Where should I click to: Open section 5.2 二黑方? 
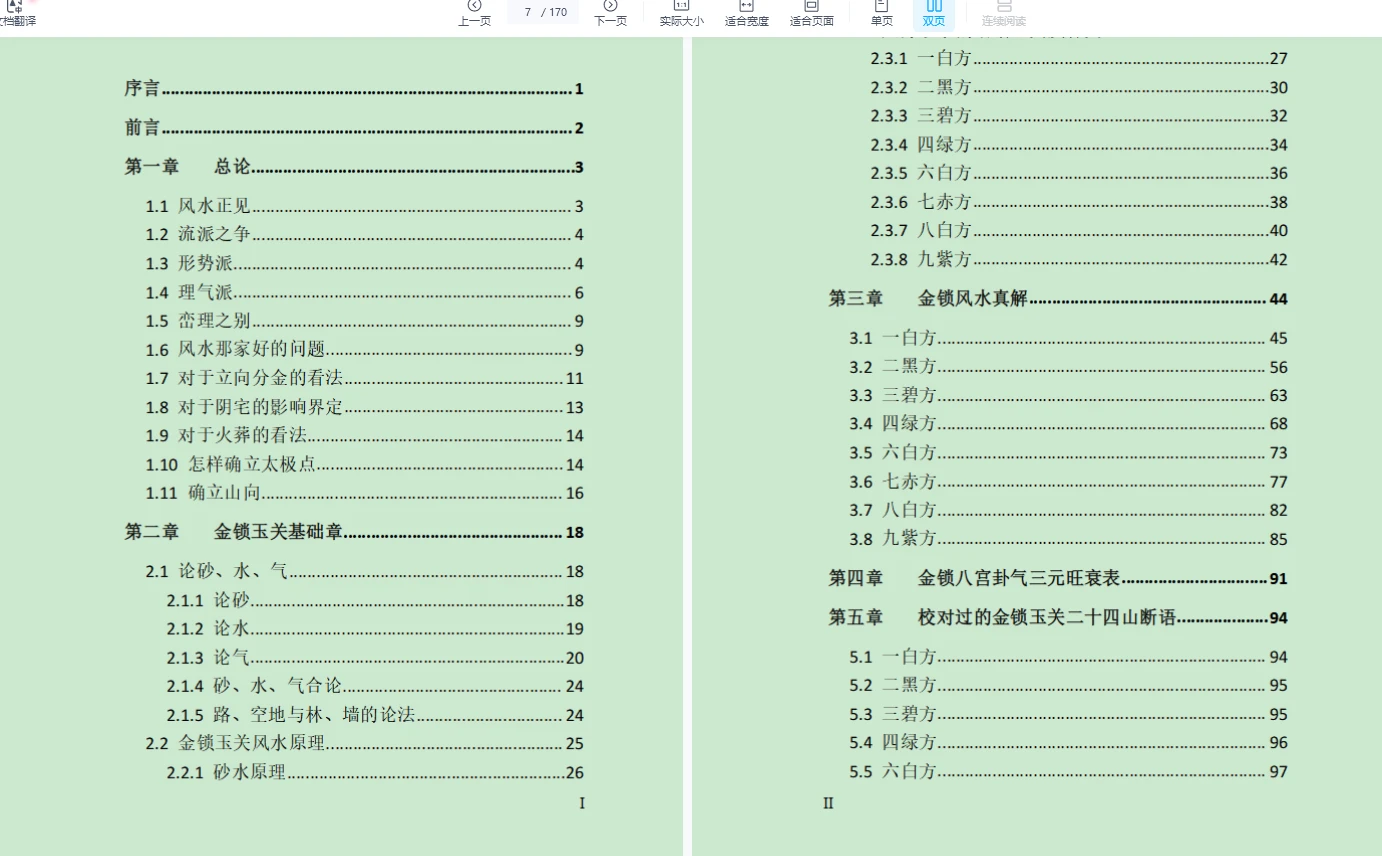1069,685
